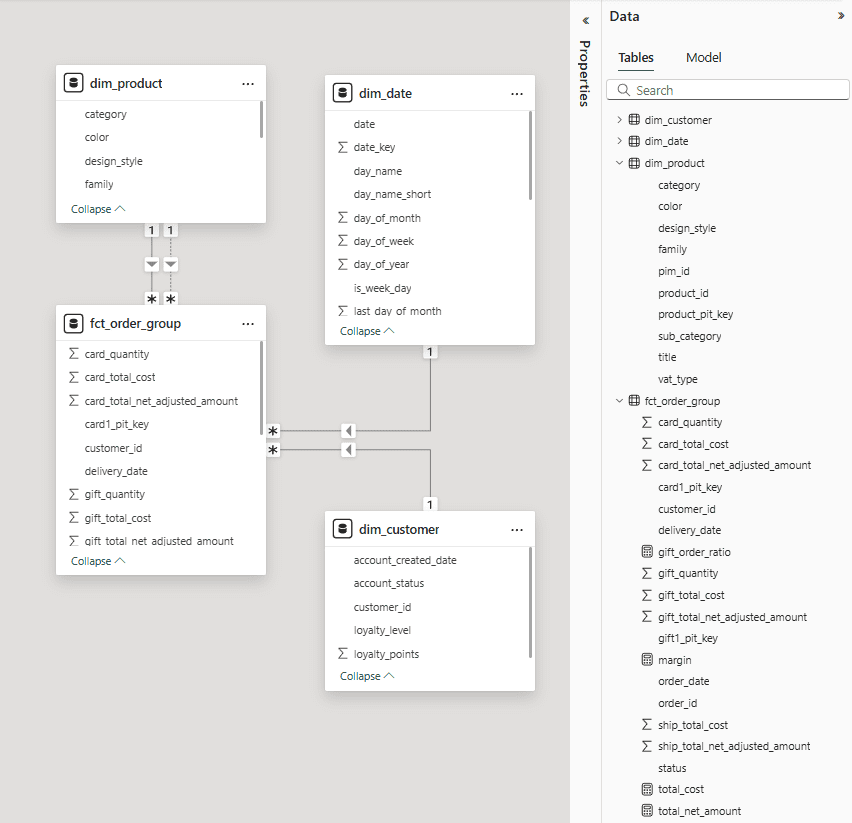Image resolution: width=852 pixels, height=823 pixels.
Task: Click the margin measure calculator icon
Action: [x=646, y=660]
